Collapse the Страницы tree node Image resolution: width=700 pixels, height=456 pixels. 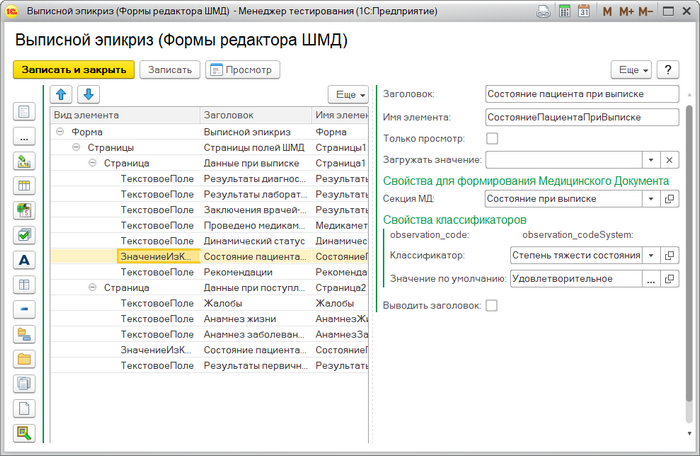point(76,147)
